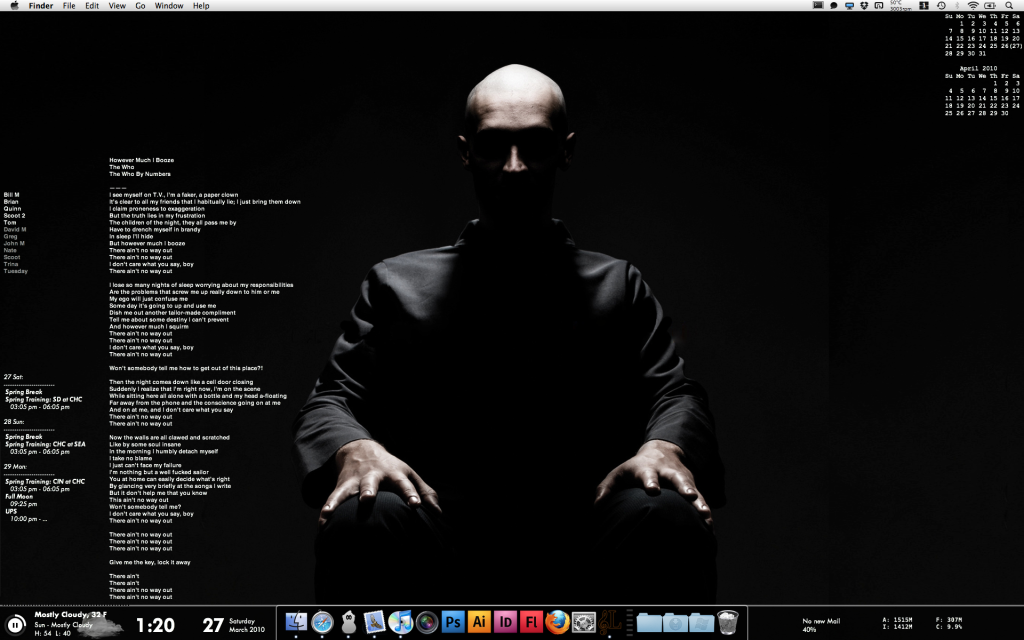Image resolution: width=1024 pixels, height=640 pixels.
Task: Open Mail stamp icon in Dock
Action: coord(374,622)
